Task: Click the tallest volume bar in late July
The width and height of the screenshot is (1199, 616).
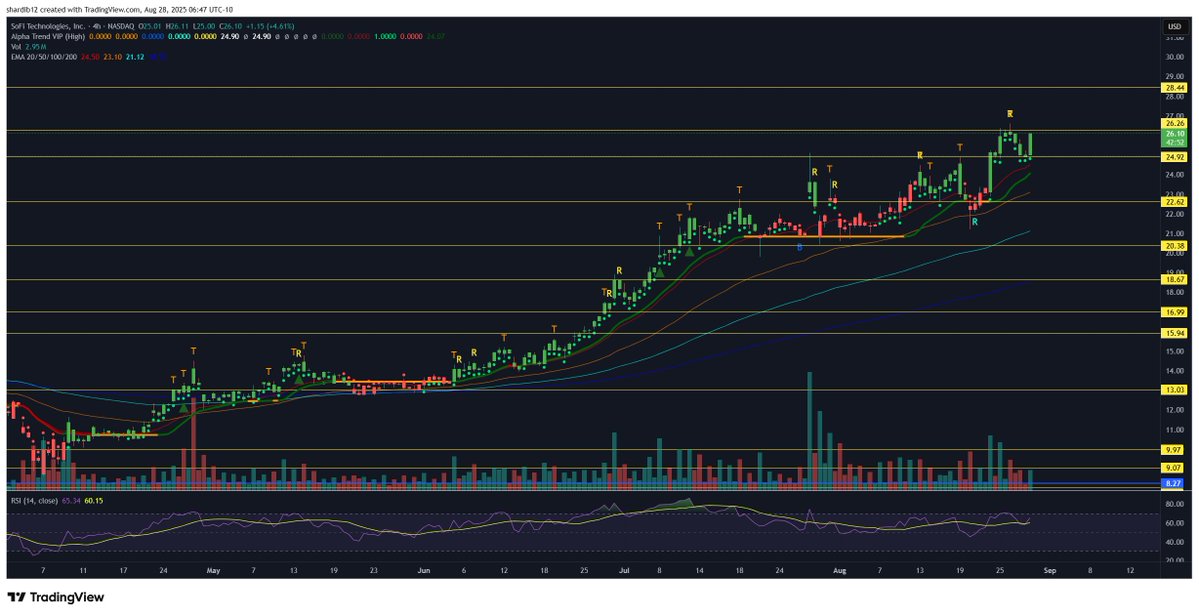Action: point(810,430)
